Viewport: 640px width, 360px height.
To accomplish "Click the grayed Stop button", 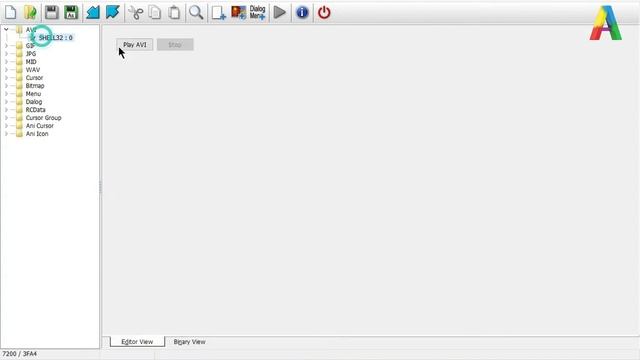I will [x=175, y=44].
